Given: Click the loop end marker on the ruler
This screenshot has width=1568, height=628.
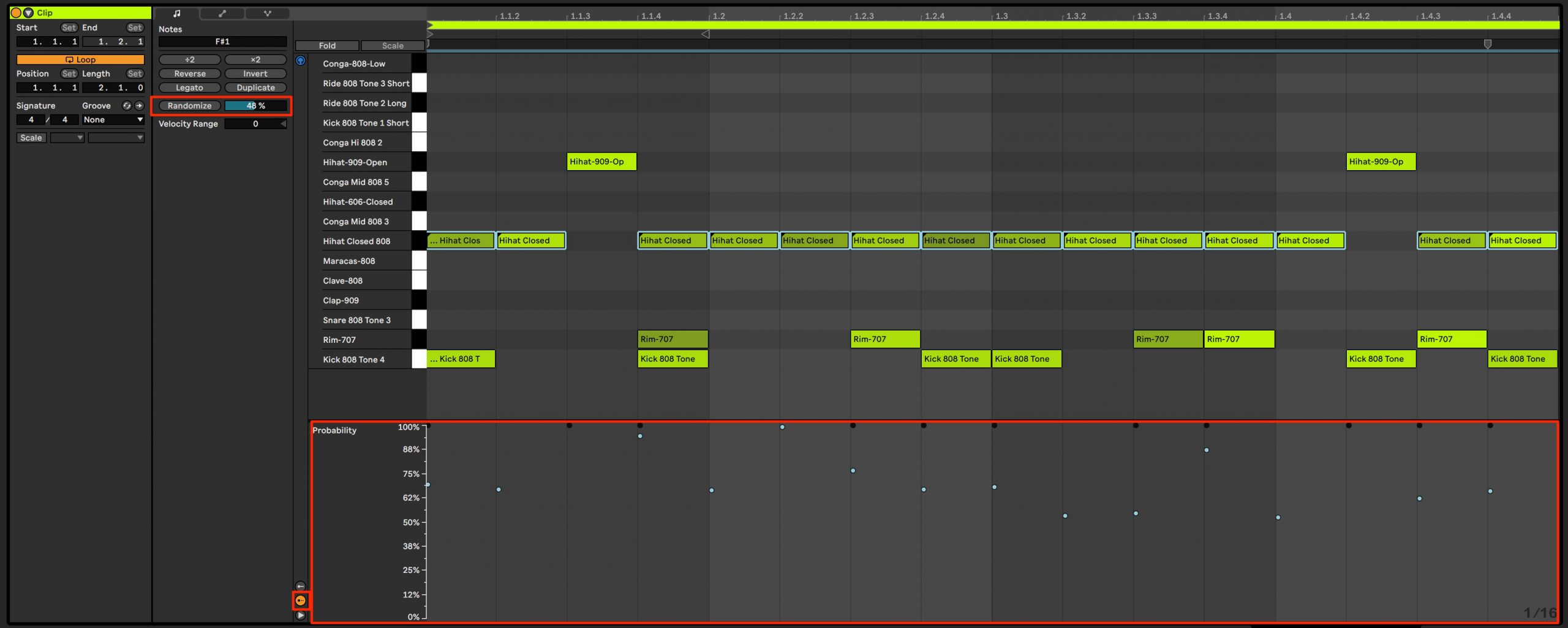Looking at the screenshot, I should pos(1487,44).
